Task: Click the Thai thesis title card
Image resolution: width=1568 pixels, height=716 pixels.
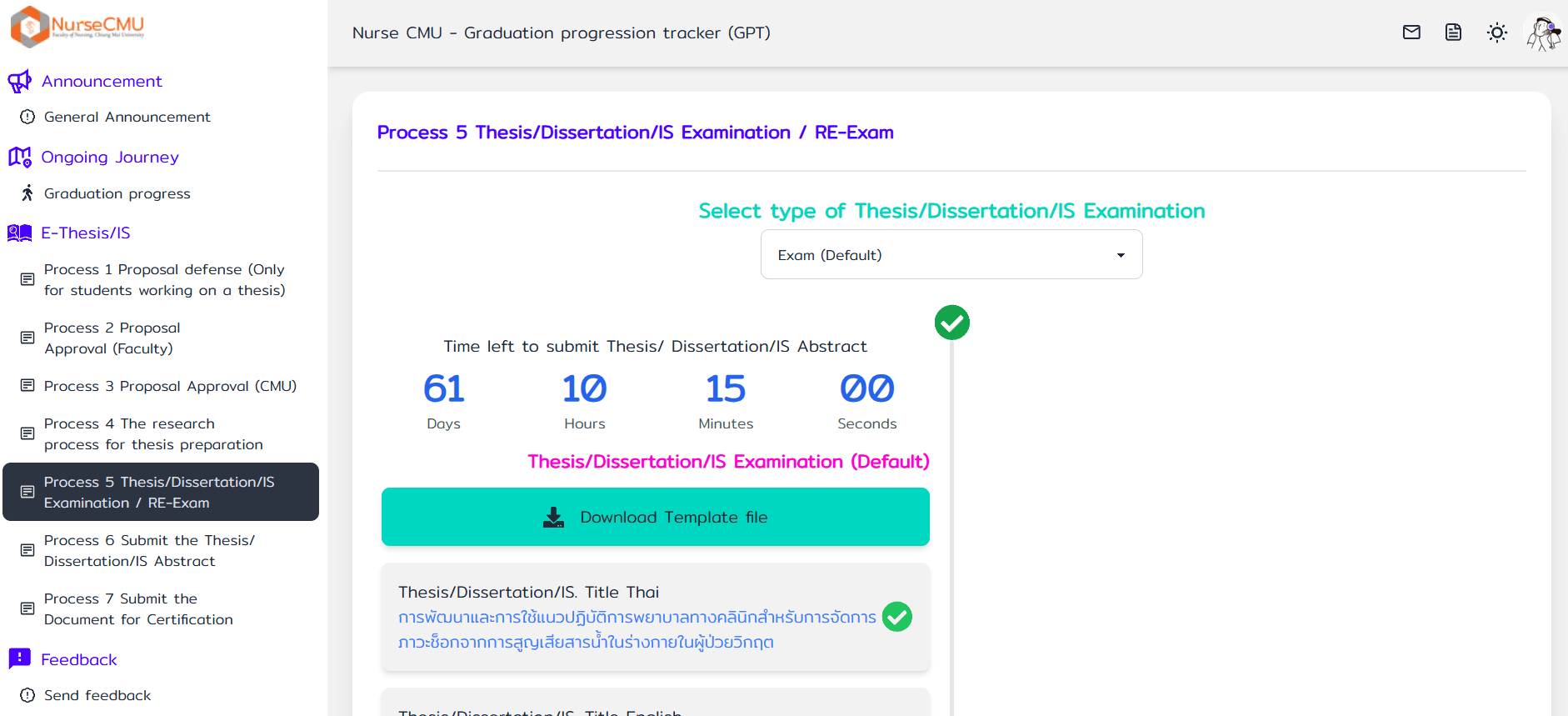Action: coord(637,617)
